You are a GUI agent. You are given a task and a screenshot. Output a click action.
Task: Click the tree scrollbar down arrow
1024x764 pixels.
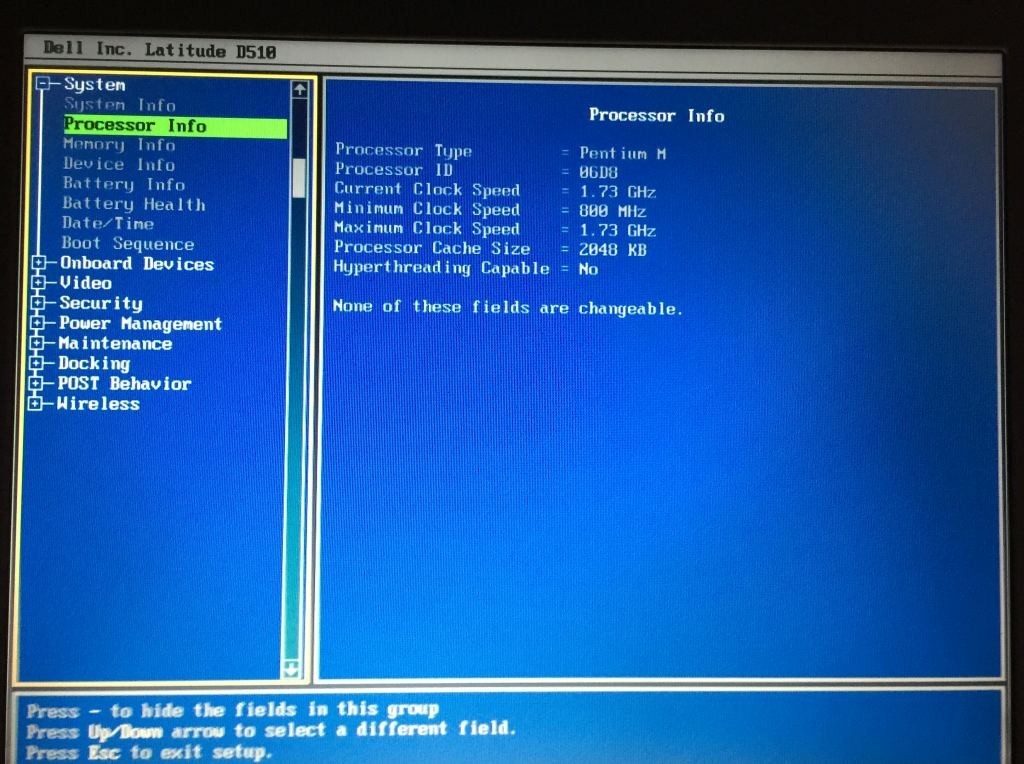[x=291, y=669]
